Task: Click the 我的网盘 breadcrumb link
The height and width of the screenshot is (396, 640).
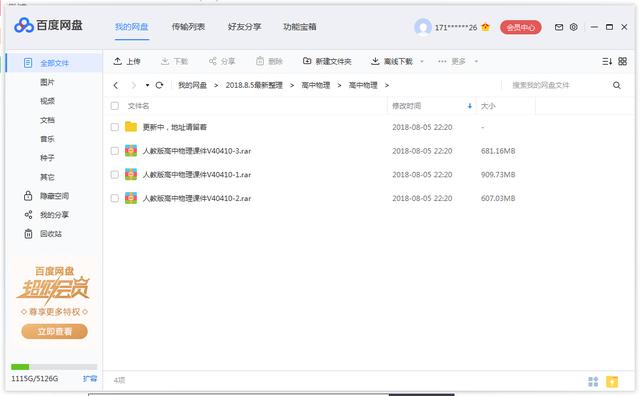Action: 192,85
